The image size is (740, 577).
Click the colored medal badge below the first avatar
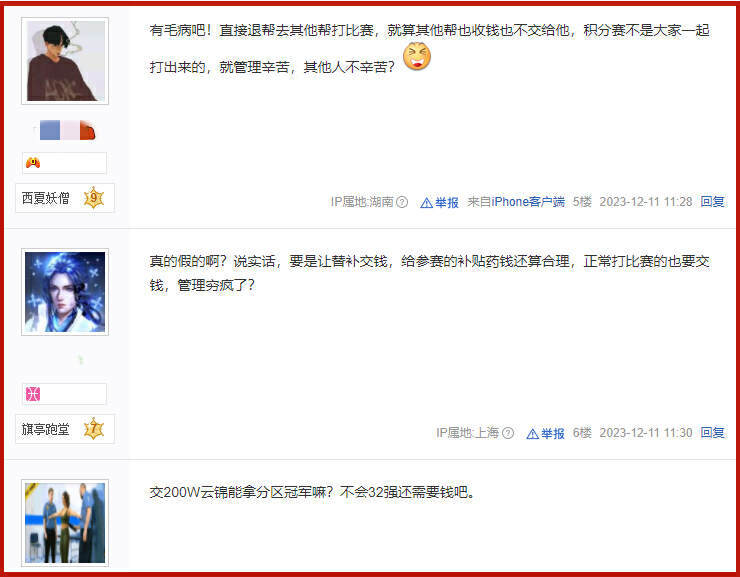pos(67,131)
